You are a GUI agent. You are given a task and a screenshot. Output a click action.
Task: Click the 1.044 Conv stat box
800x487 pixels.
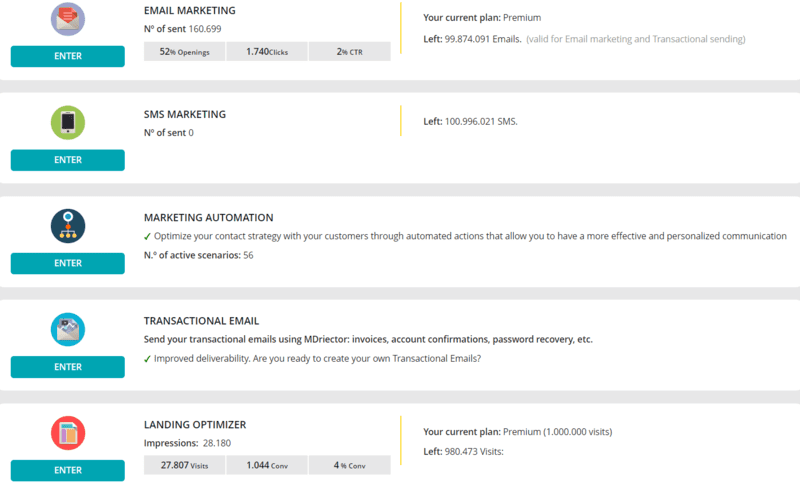(x=267, y=465)
